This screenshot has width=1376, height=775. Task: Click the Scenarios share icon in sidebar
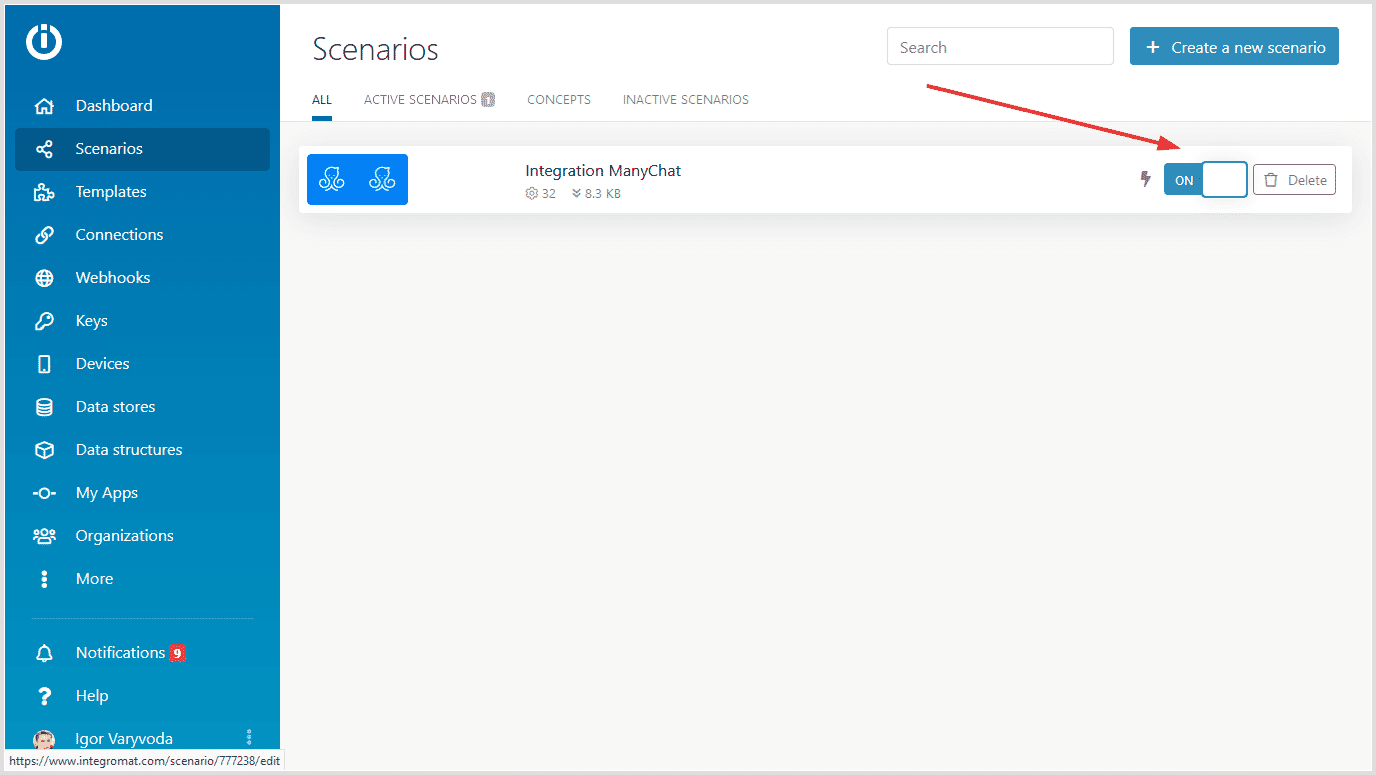click(44, 149)
